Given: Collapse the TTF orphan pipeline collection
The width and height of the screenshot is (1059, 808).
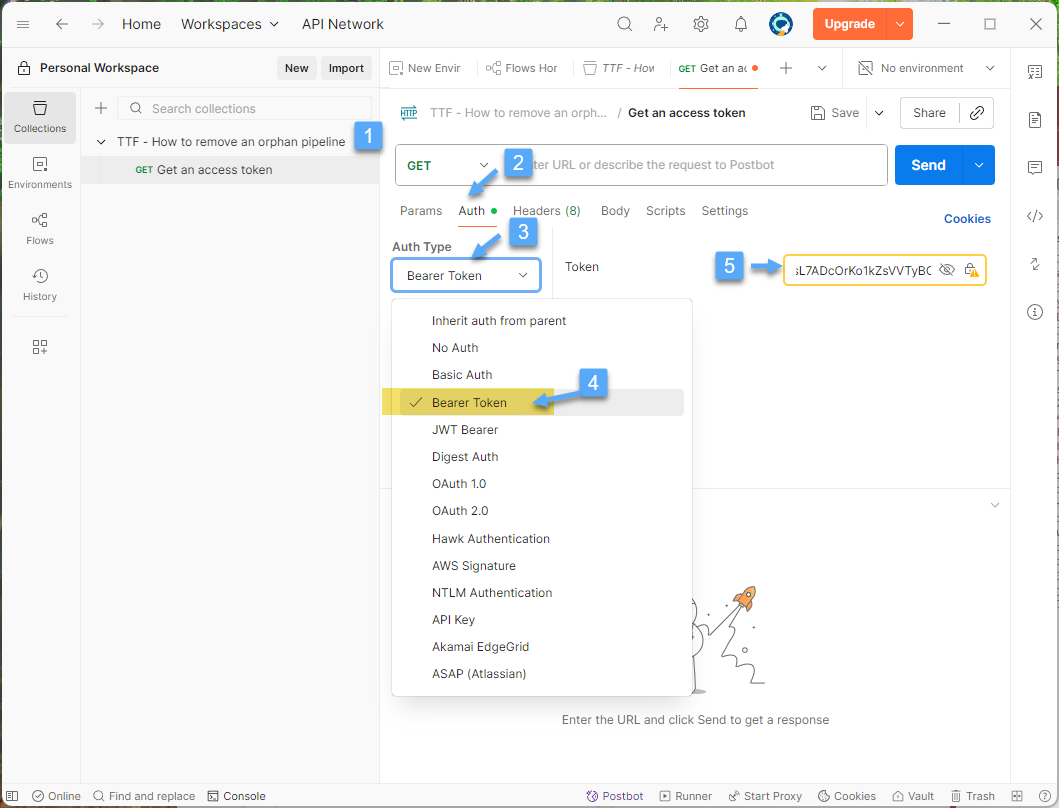Looking at the screenshot, I should click(x=101, y=142).
